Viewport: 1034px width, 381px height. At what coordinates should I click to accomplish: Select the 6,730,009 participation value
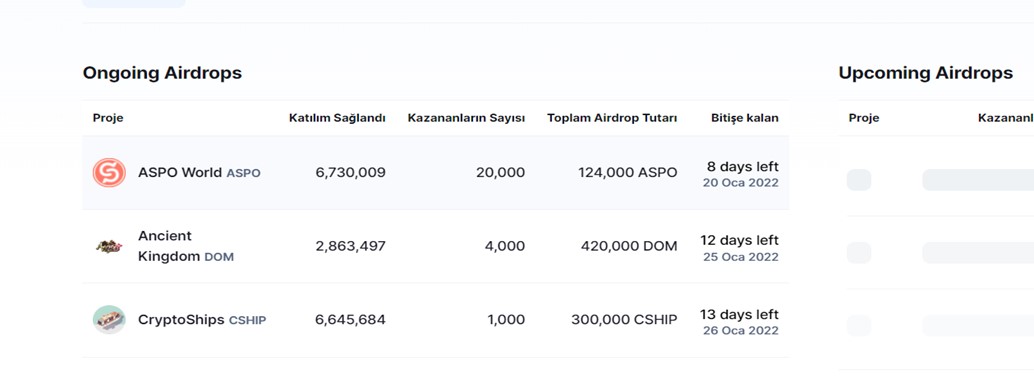coord(350,173)
